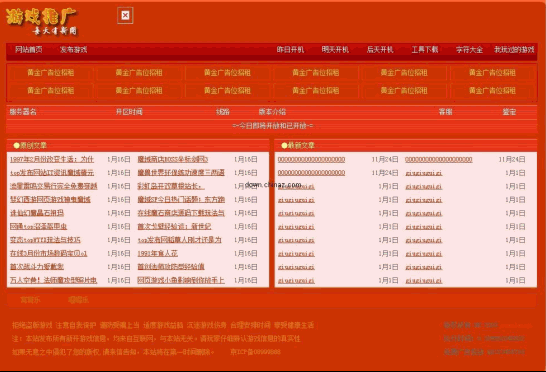This screenshot has height=372, width=546.
Task: Open article 魔域SF今日热门话题
Action: (x=181, y=200)
